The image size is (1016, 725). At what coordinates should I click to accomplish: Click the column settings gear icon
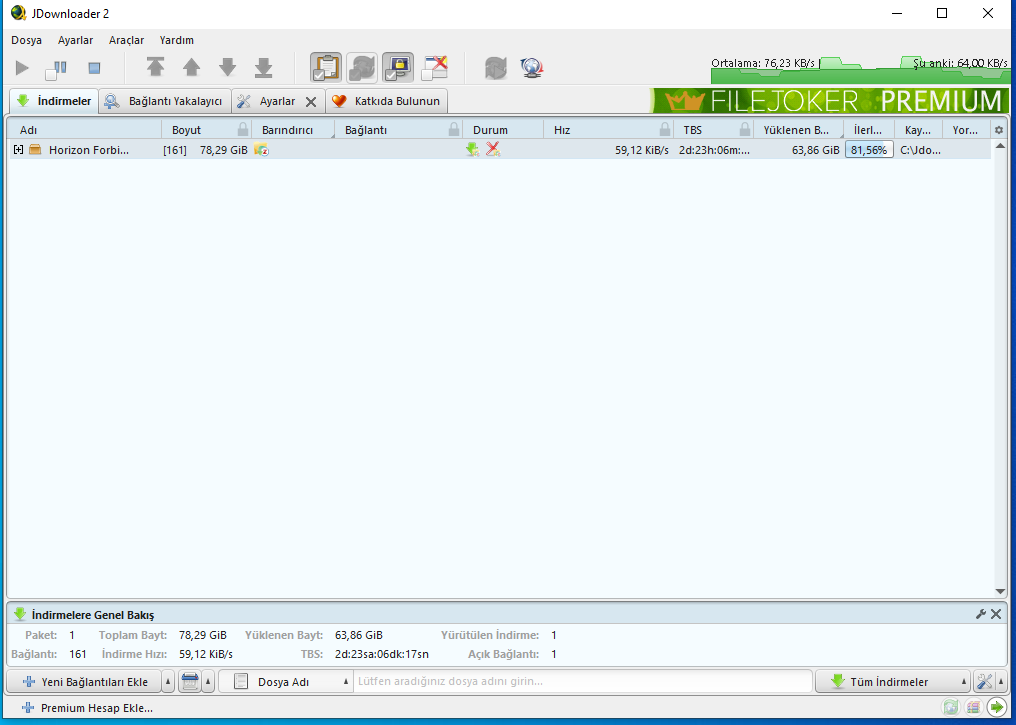(998, 130)
